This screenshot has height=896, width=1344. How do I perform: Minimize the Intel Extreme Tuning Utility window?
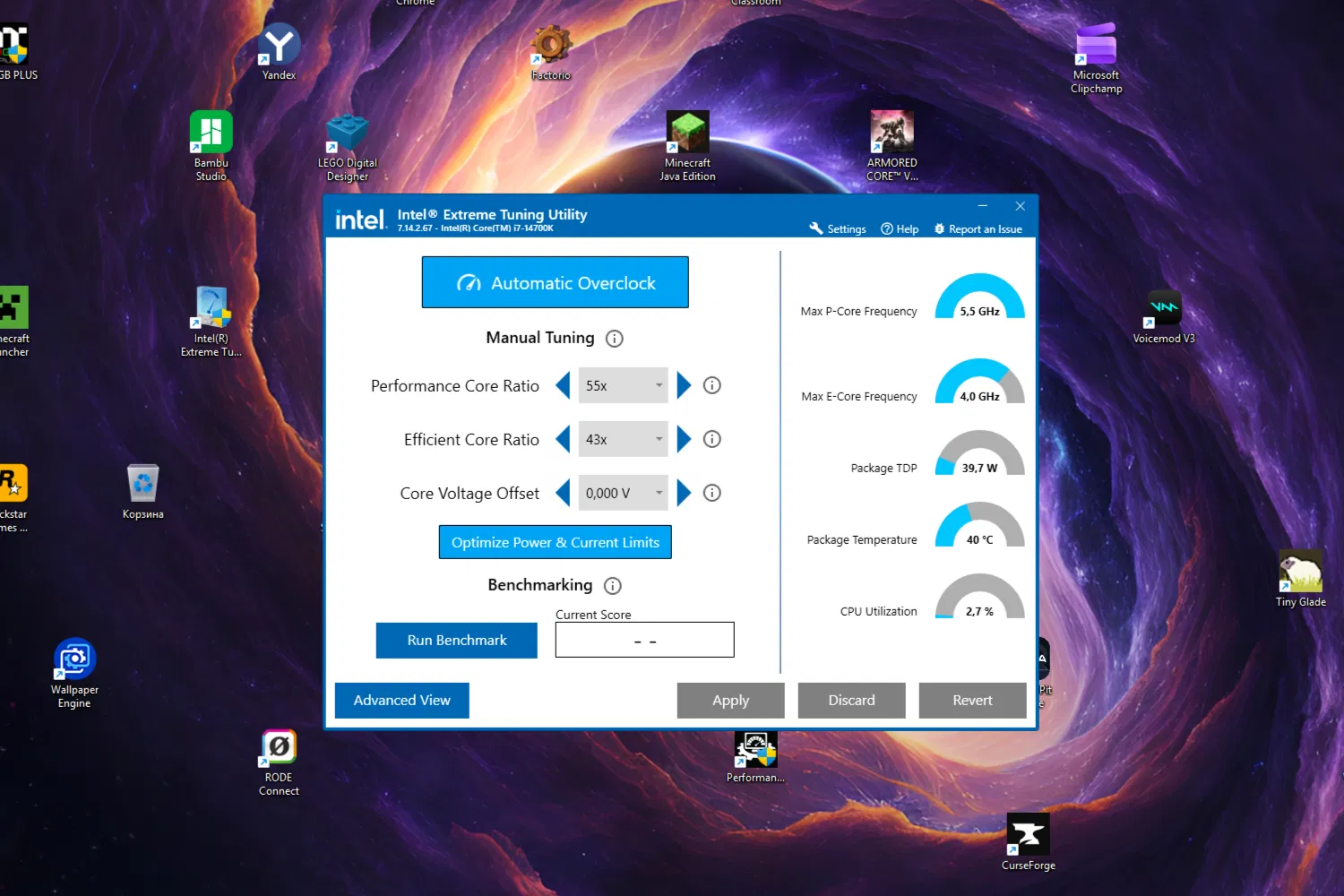coord(983,206)
